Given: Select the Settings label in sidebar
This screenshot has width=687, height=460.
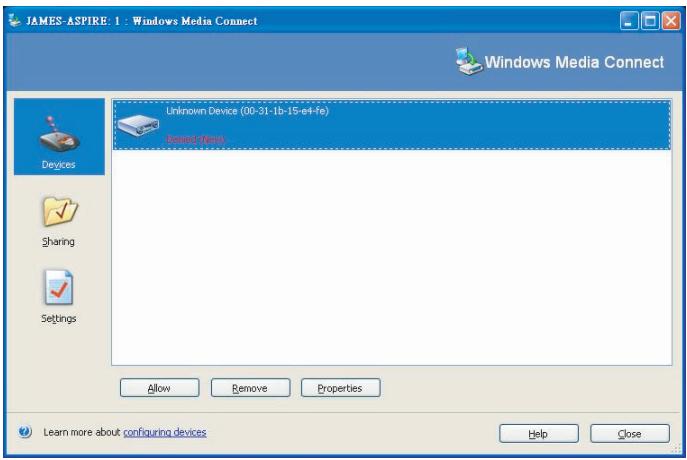Looking at the screenshot, I should pyautogui.click(x=59, y=318).
